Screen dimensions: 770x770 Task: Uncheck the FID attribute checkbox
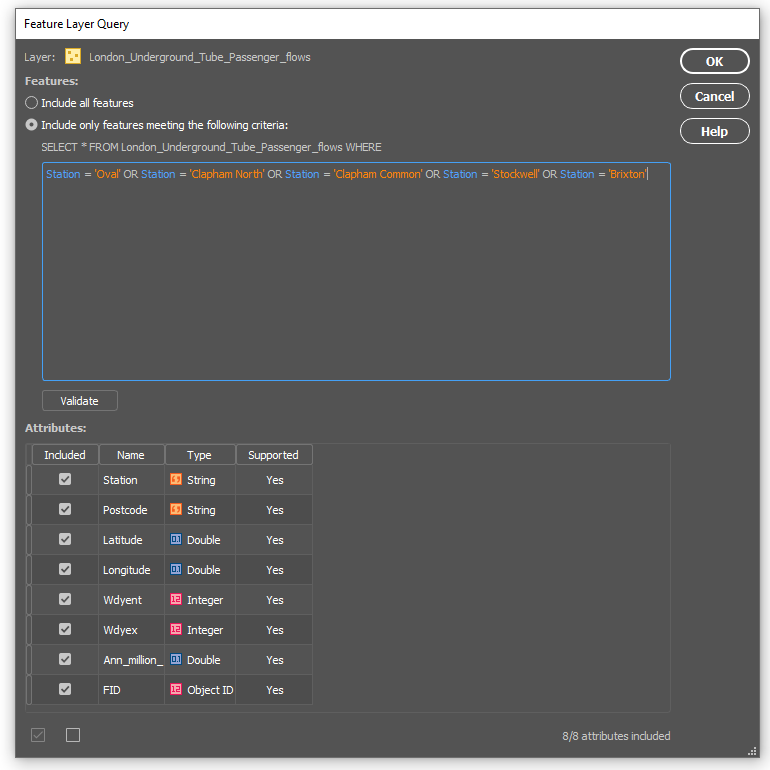pyautogui.click(x=65, y=689)
